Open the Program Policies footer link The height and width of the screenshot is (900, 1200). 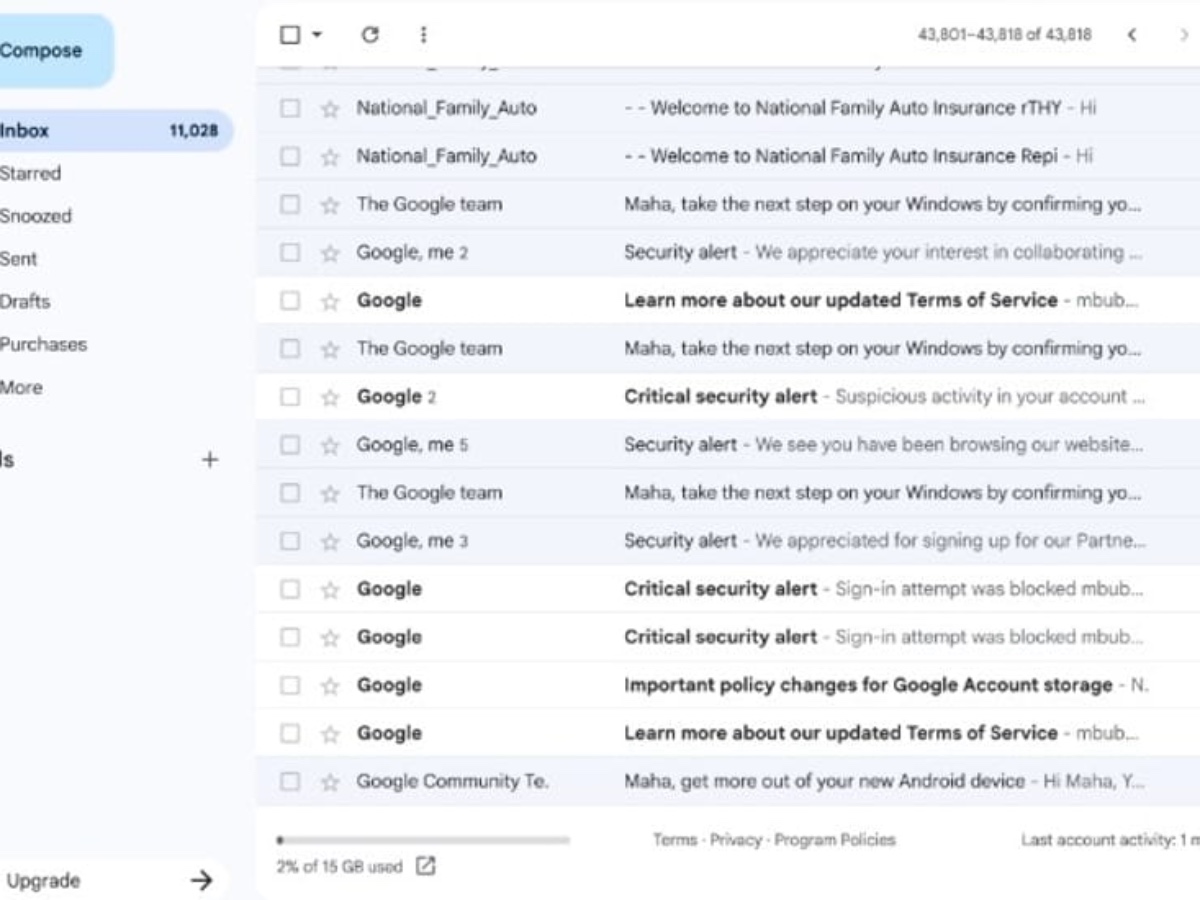tap(835, 840)
